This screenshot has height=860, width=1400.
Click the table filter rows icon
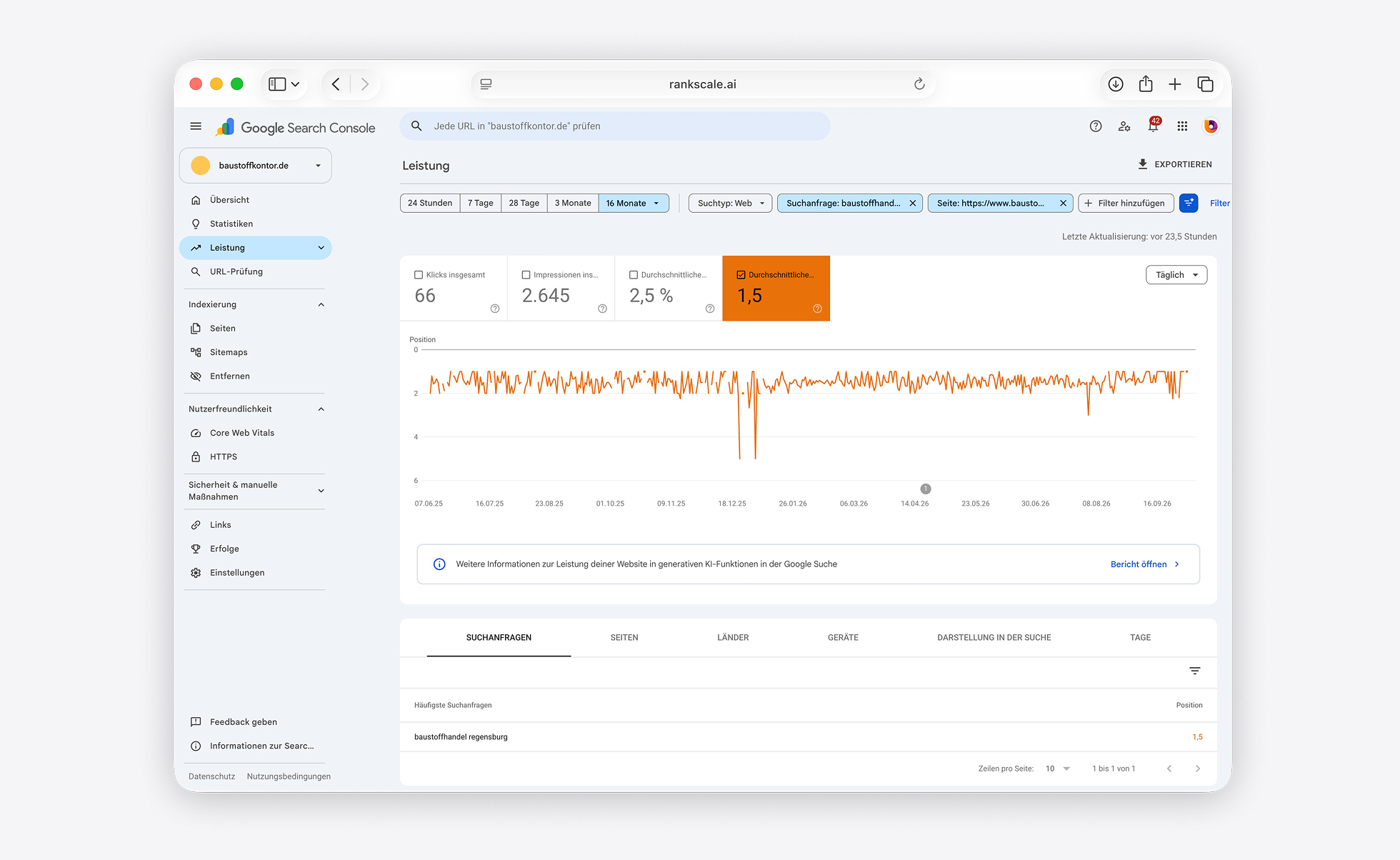pos(1195,671)
